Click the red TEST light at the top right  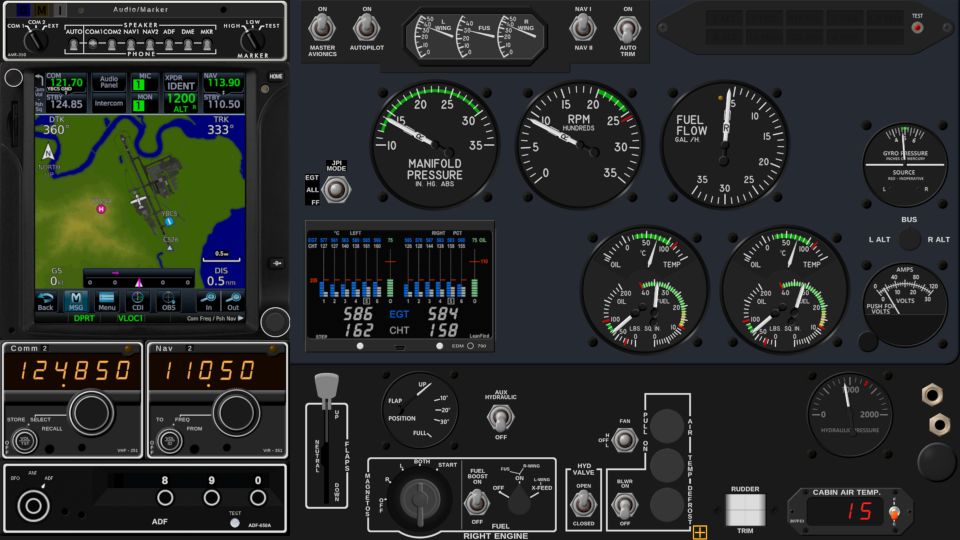pyautogui.click(x=917, y=28)
